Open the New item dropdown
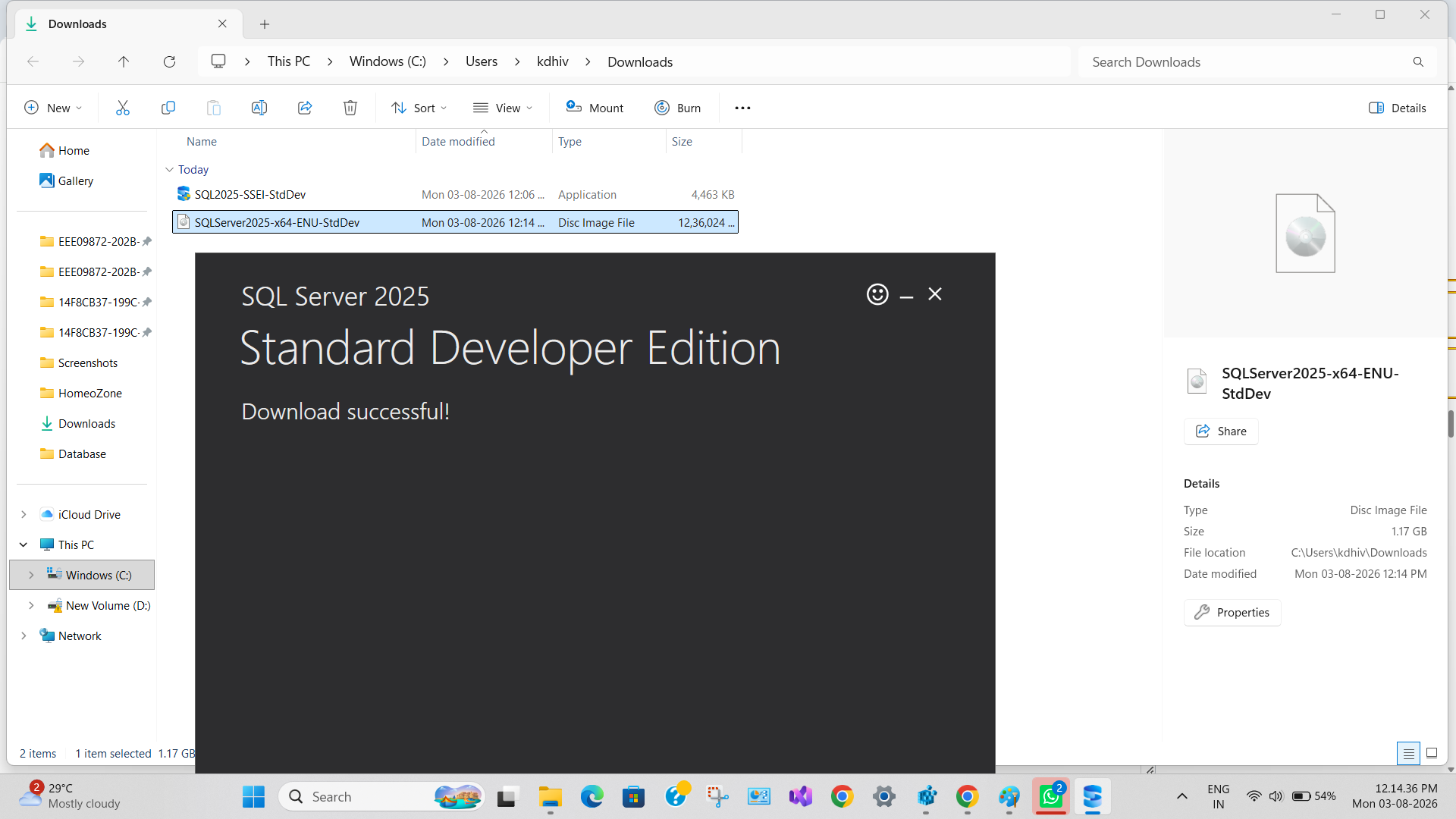1456x819 pixels. pyautogui.click(x=53, y=108)
